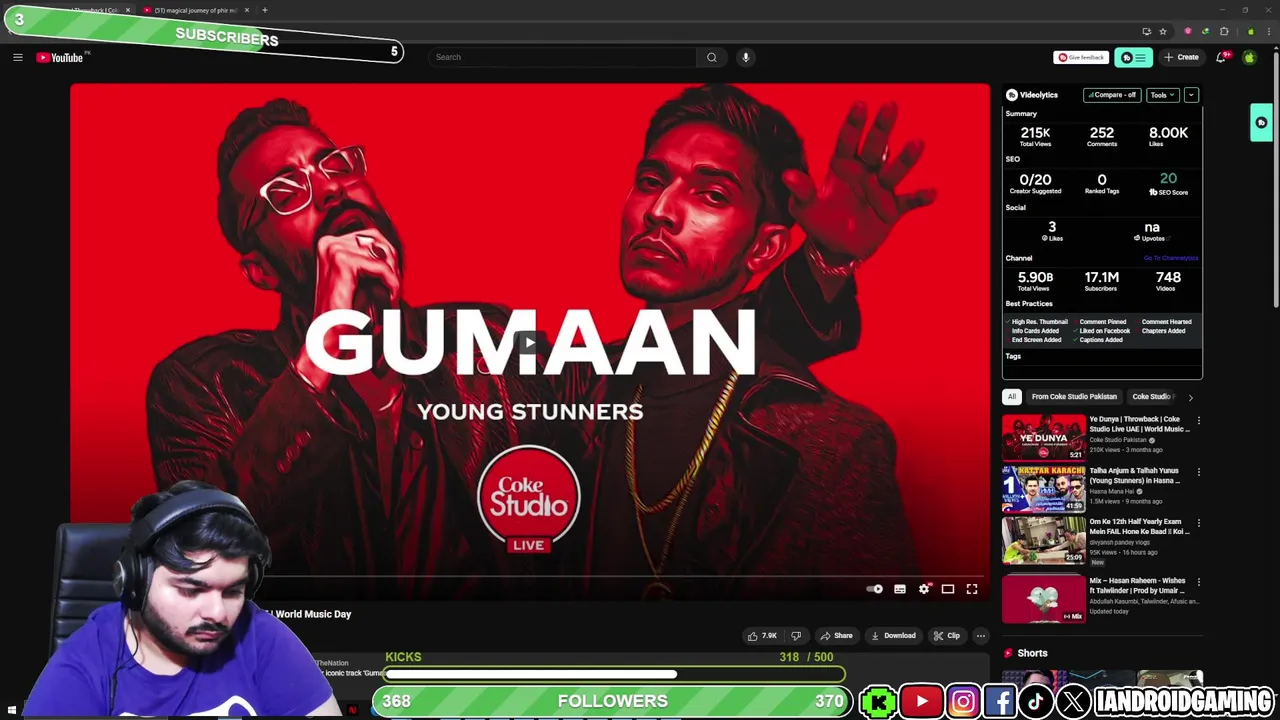
Task: Open the Om Ke 12th Half Yearly thumbnail
Action: tap(1043, 539)
